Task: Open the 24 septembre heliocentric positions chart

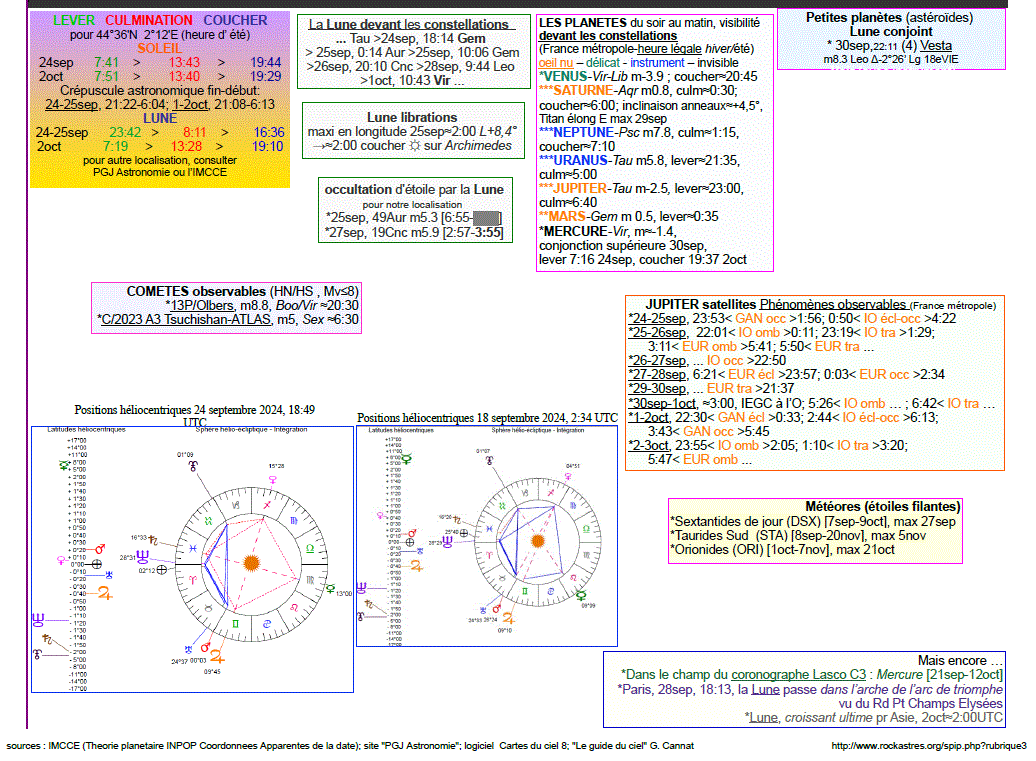Action: coord(192,560)
